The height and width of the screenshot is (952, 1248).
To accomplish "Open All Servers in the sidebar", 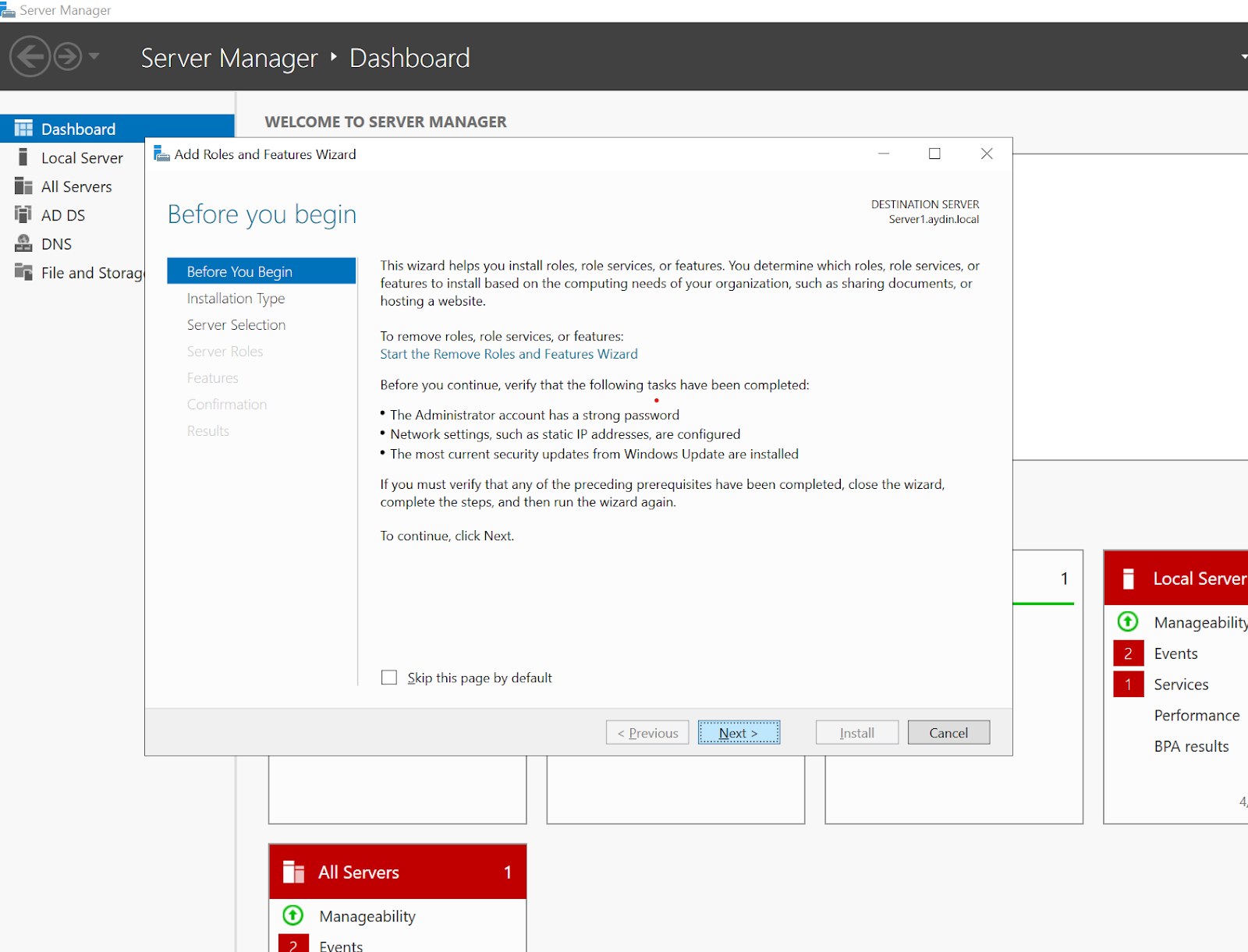I will point(76,186).
